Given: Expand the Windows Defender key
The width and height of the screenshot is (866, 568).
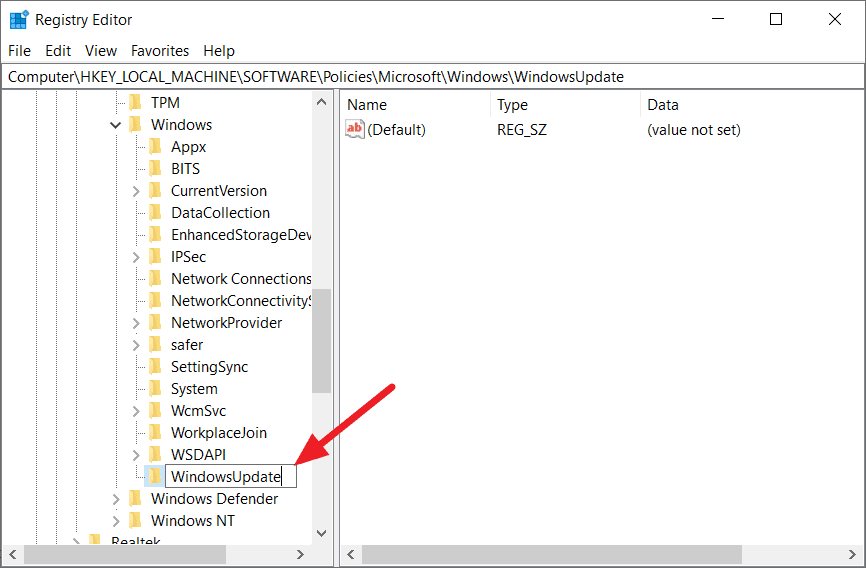Looking at the screenshot, I should pos(116,499).
